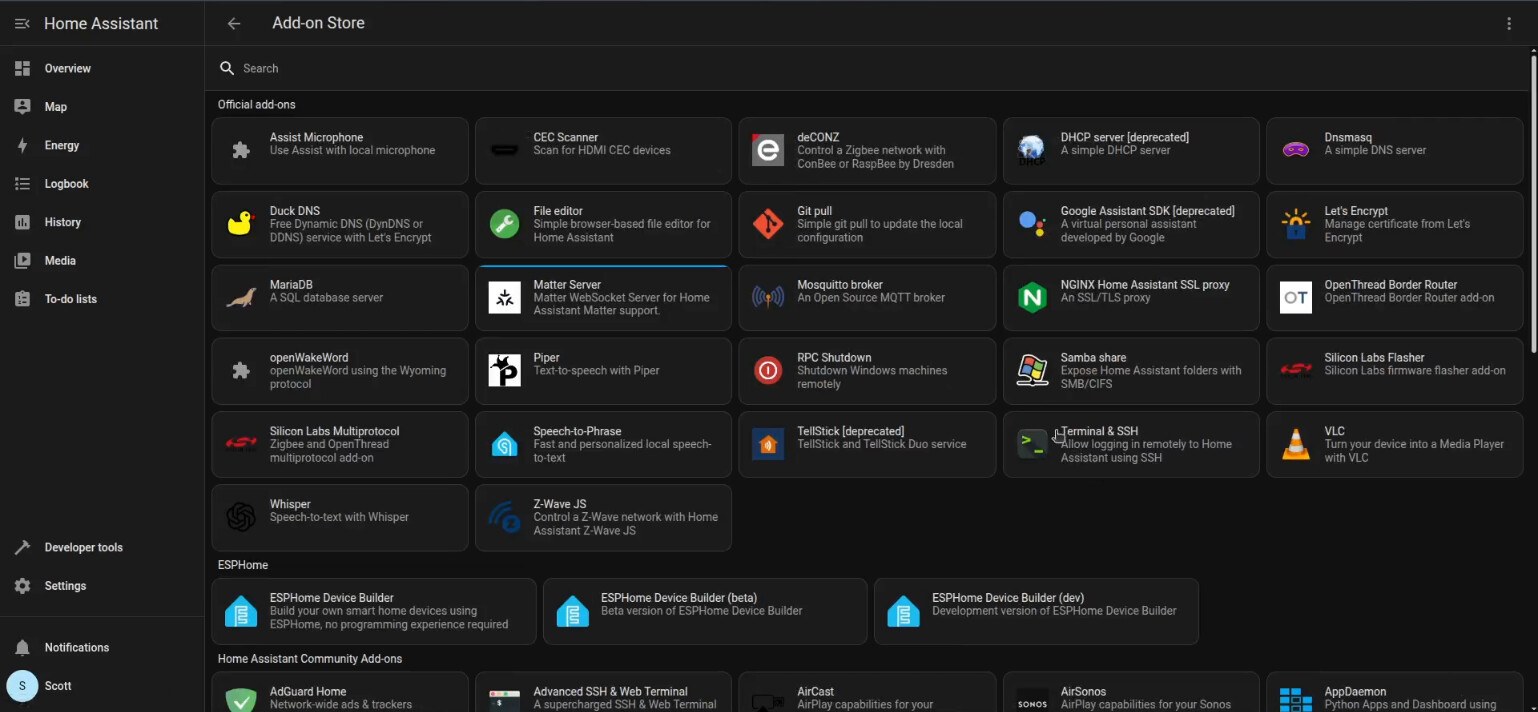
Task: Open the AirCast add-on card
Action: [x=867, y=692]
